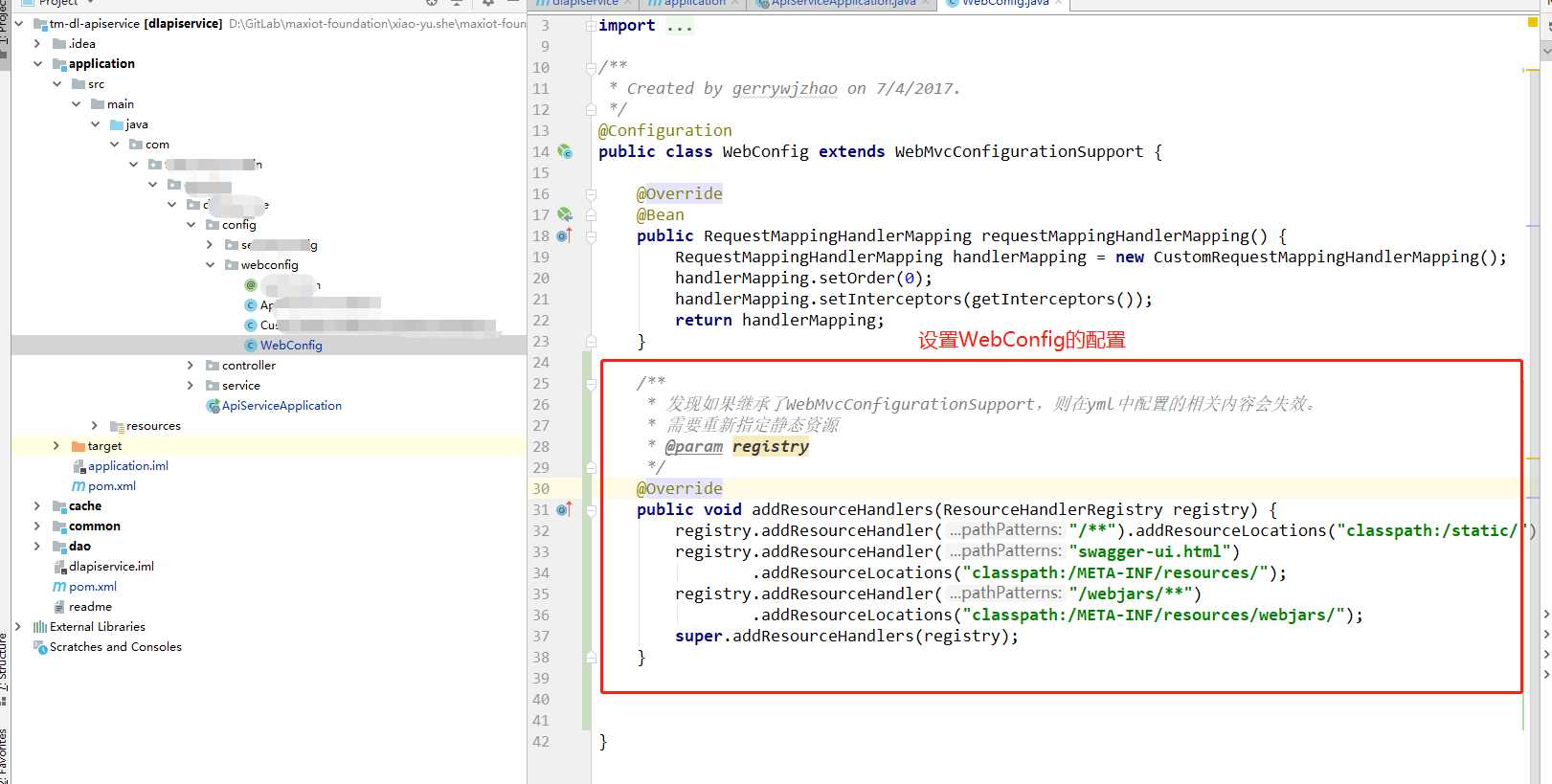The height and width of the screenshot is (784, 1552).
Task: Select ApiServiceApplication in project tree
Action: click(x=281, y=406)
